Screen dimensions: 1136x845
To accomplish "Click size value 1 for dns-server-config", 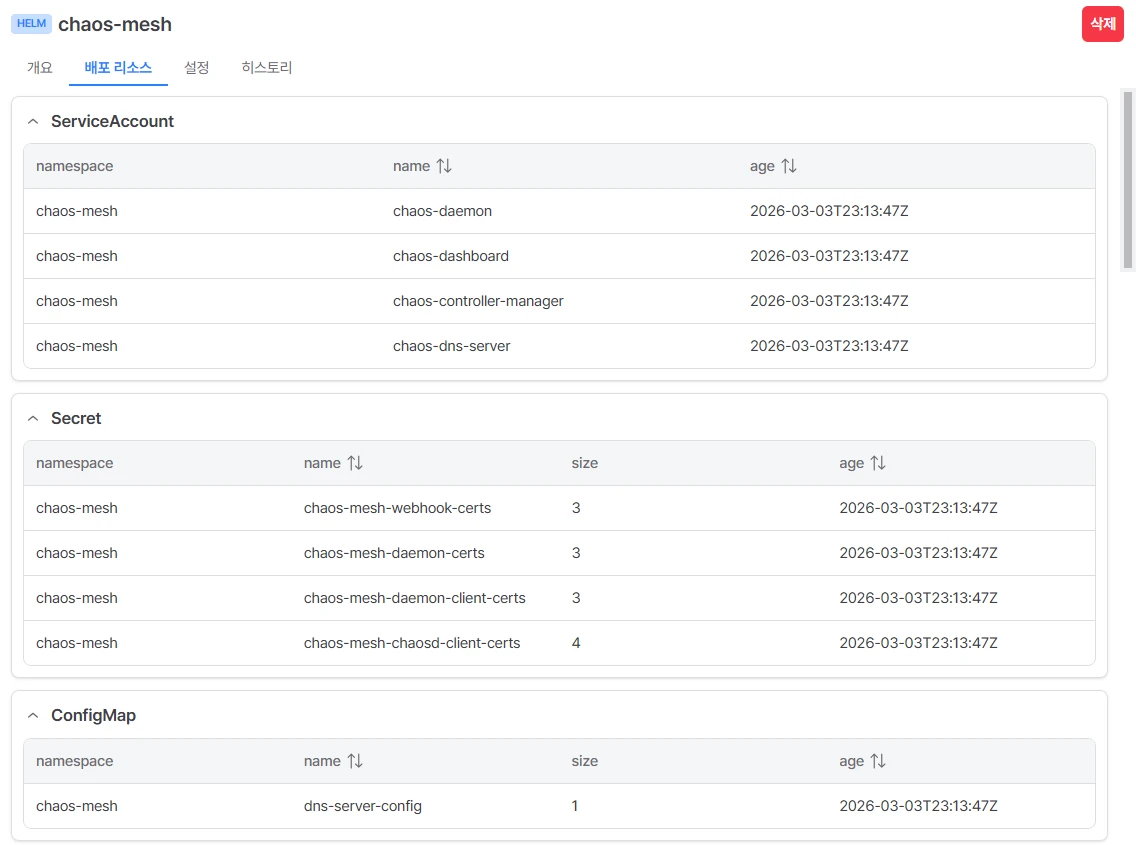I will point(575,806).
